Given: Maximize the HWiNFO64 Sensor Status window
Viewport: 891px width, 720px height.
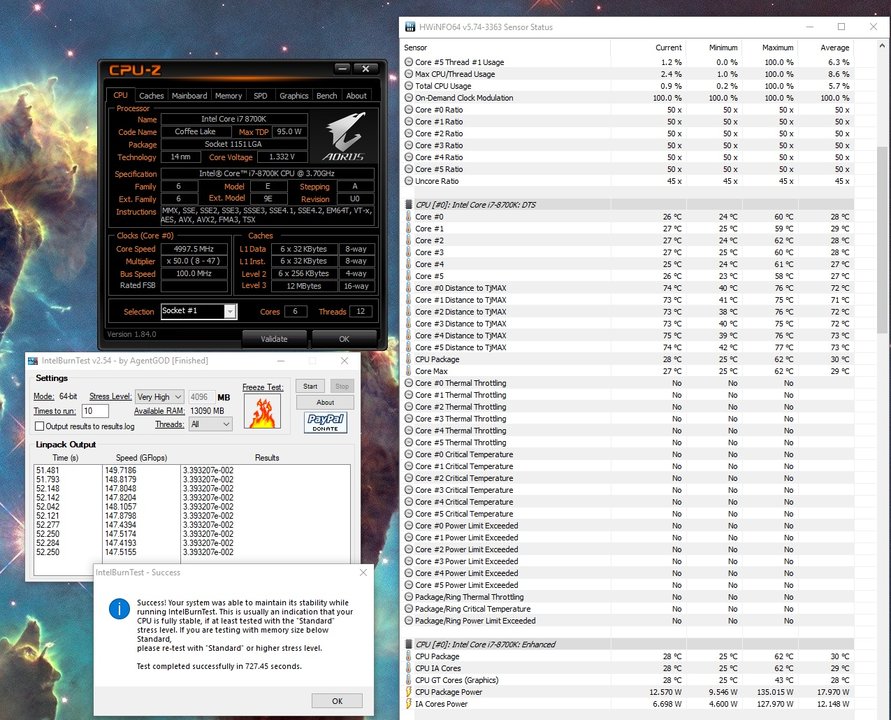Looking at the screenshot, I should point(842,27).
